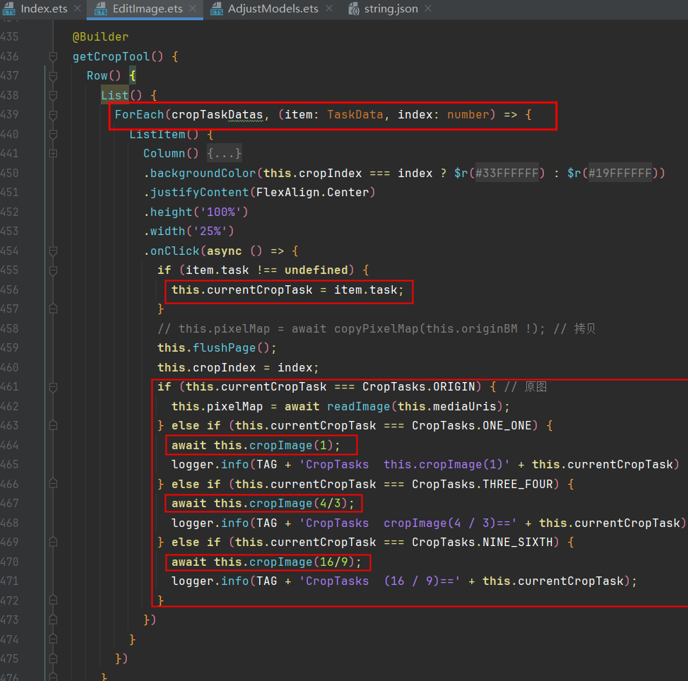Open the AdjustModels.ets tab
The image size is (688, 681).
click(x=272, y=9)
